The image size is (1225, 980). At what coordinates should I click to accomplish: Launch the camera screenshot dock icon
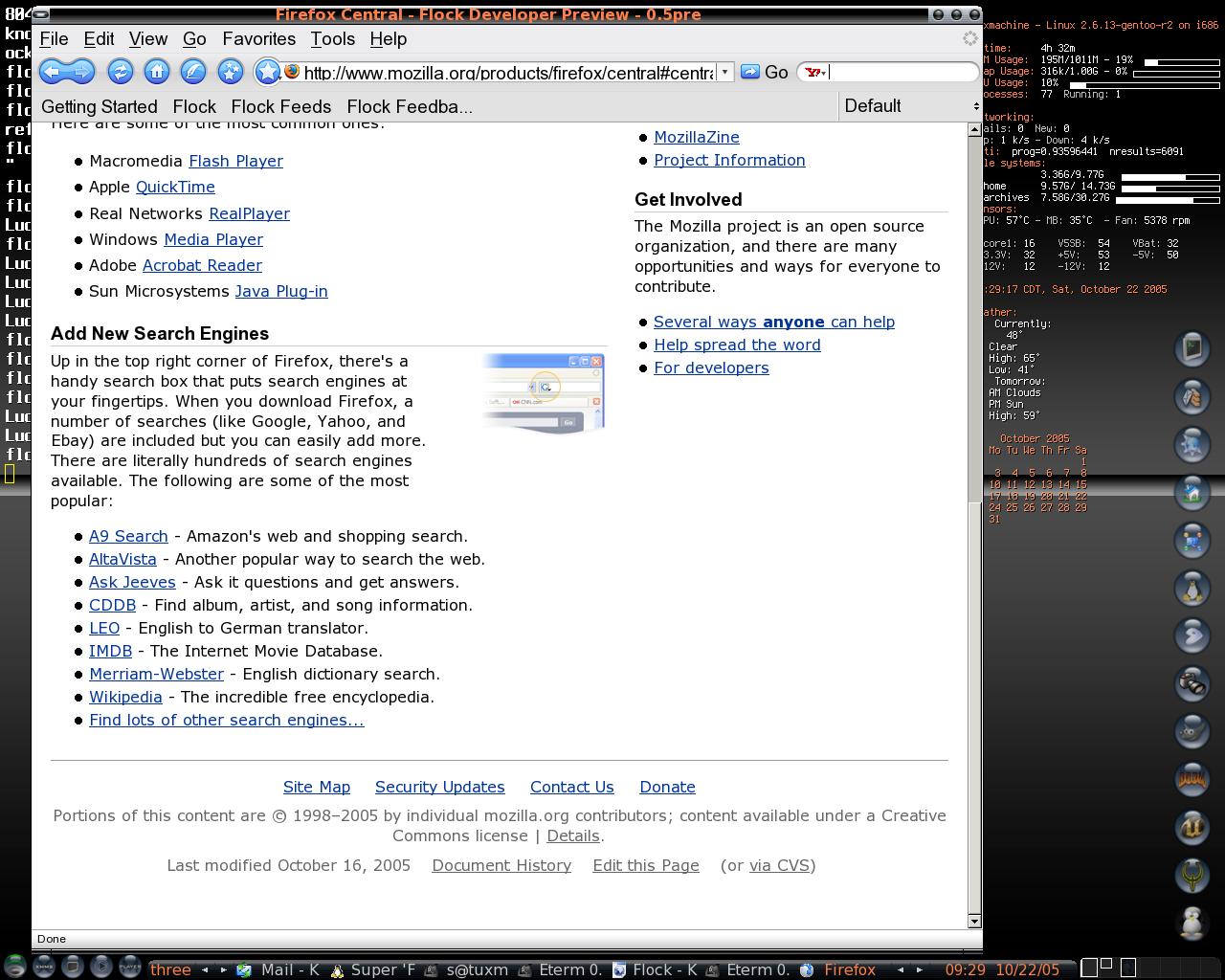(1192, 683)
